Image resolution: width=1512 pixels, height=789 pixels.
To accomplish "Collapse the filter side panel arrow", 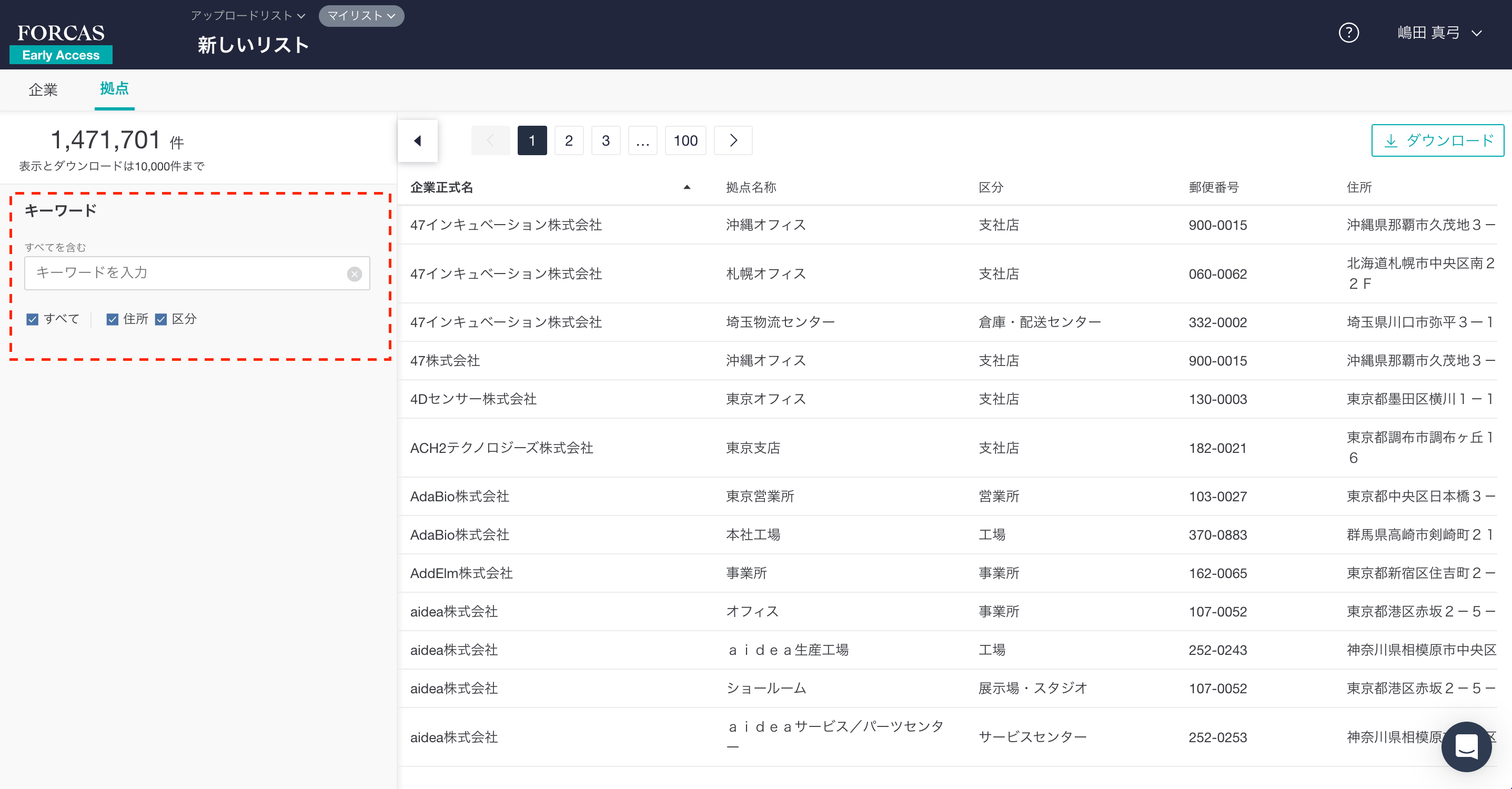I will [417, 141].
